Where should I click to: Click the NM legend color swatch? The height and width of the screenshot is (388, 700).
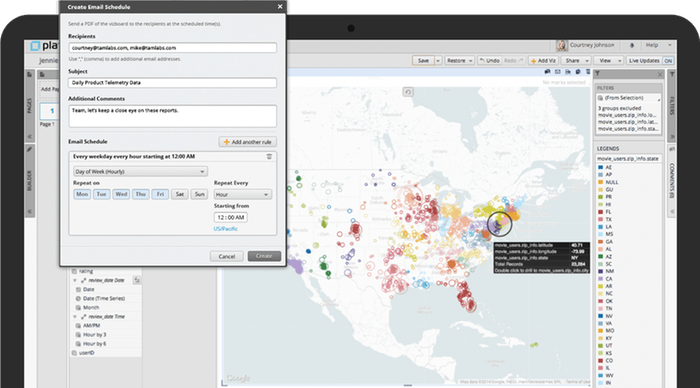(600, 271)
